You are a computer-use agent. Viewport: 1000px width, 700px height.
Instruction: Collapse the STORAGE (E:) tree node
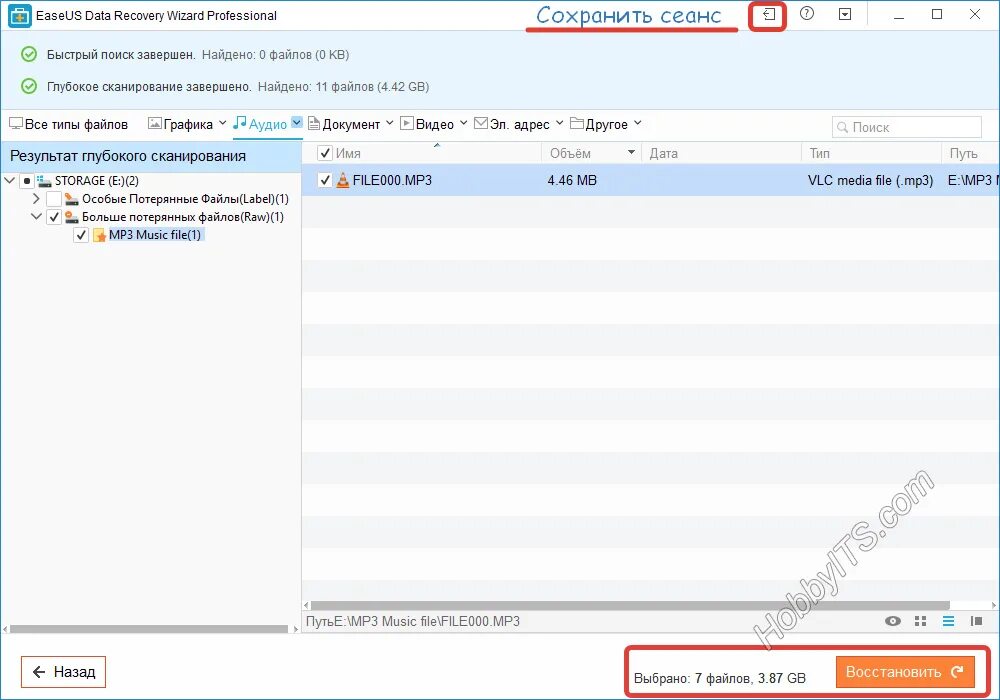point(10,181)
